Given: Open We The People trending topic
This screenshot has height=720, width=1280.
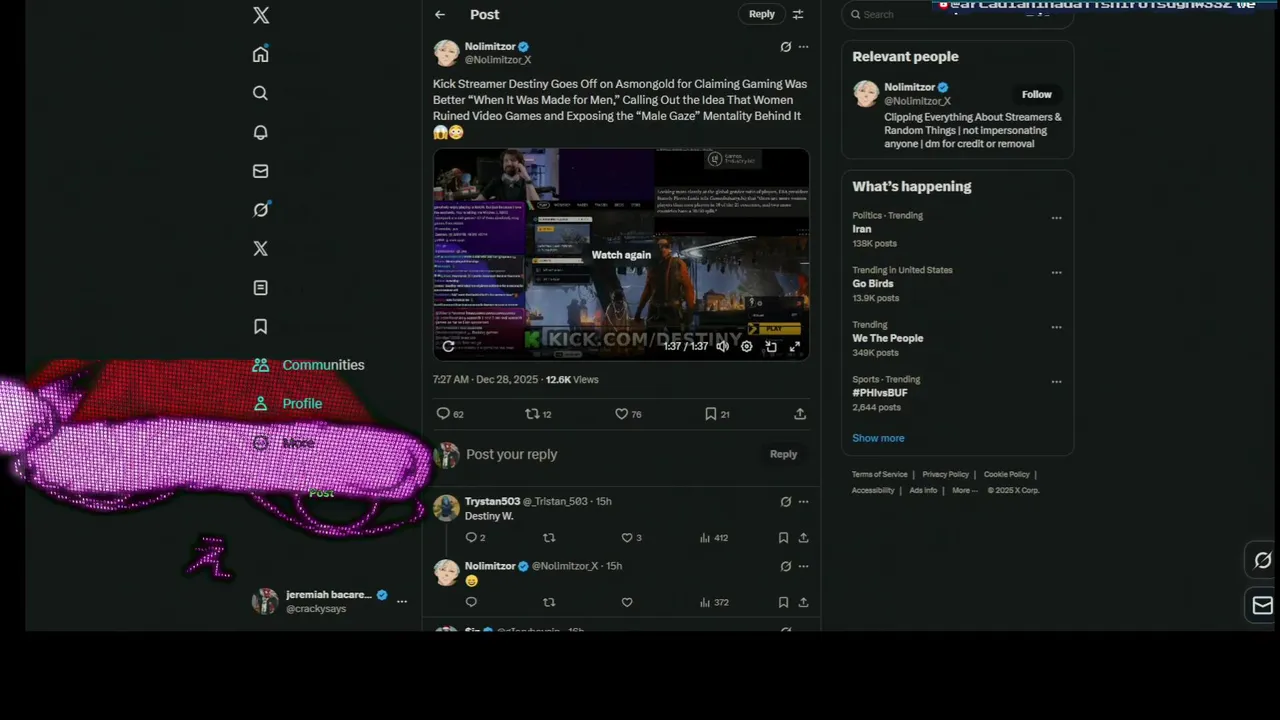Looking at the screenshot, I should 888,338.
